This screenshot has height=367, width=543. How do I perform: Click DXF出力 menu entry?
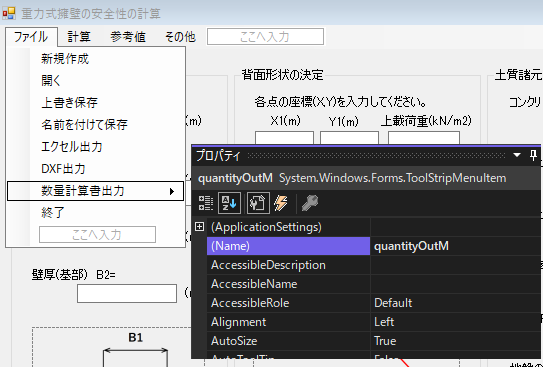click(96, 169)
